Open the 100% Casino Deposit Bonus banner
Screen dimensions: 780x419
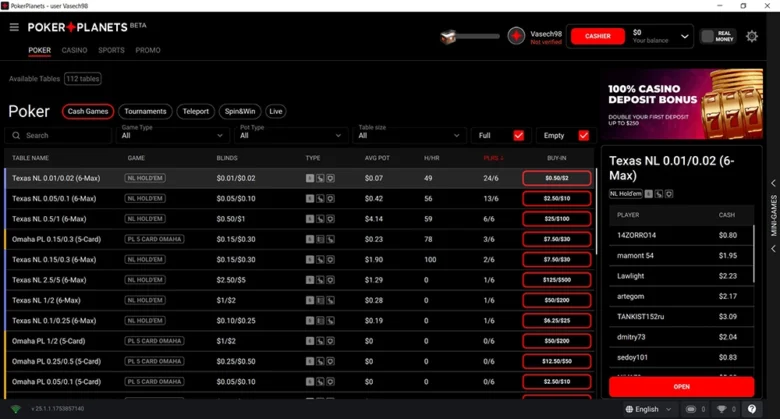pyautogui.click(x=682, y=104)
